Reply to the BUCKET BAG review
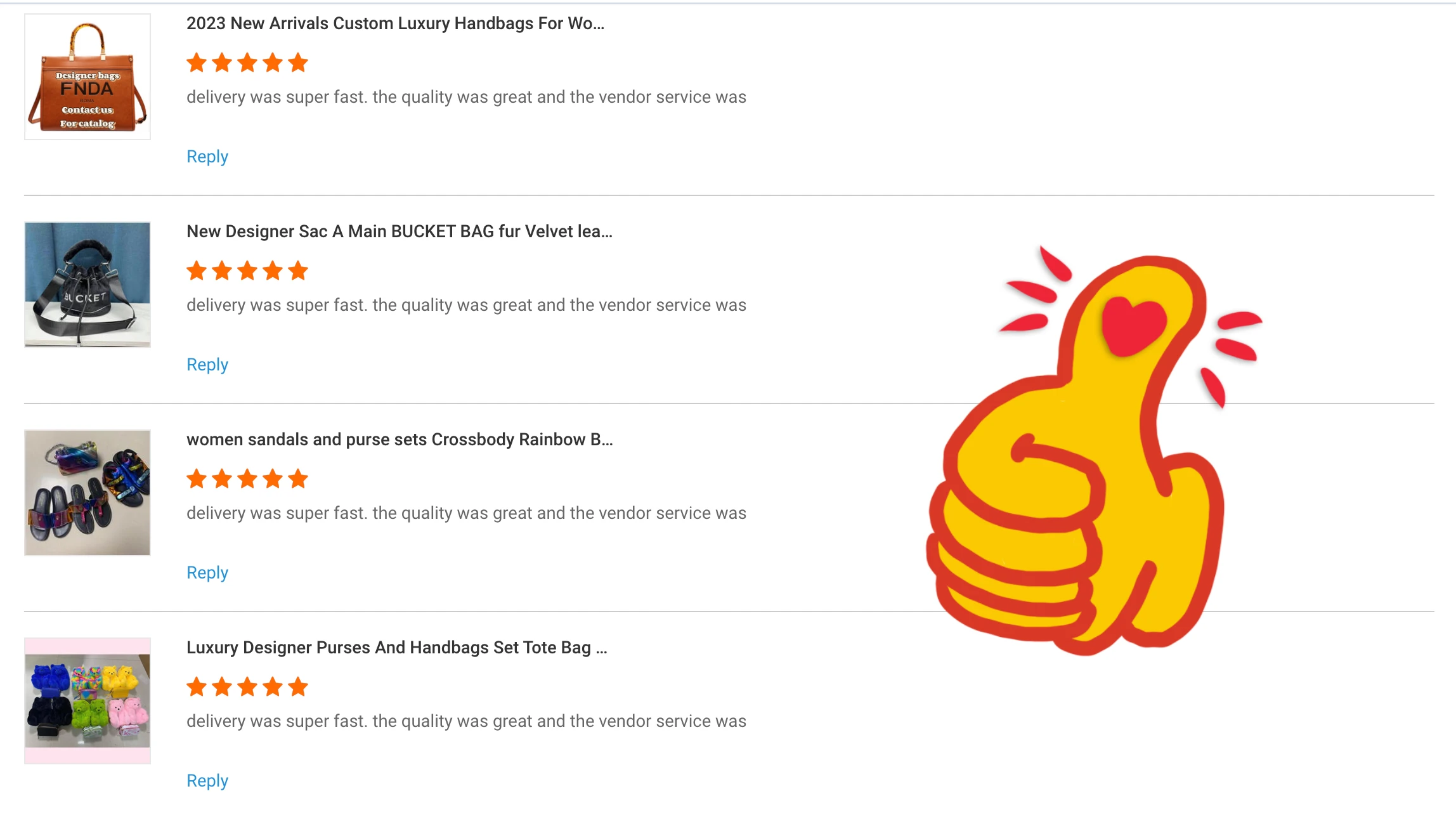The height and width of the screenshot is (817, 1456). click(207, 365)
